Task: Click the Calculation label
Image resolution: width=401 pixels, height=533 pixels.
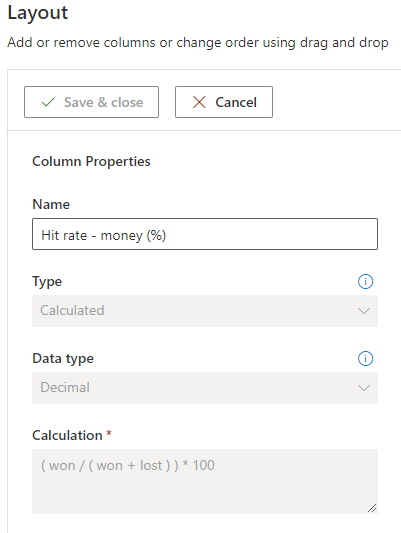Action: (x=67, y=435)
